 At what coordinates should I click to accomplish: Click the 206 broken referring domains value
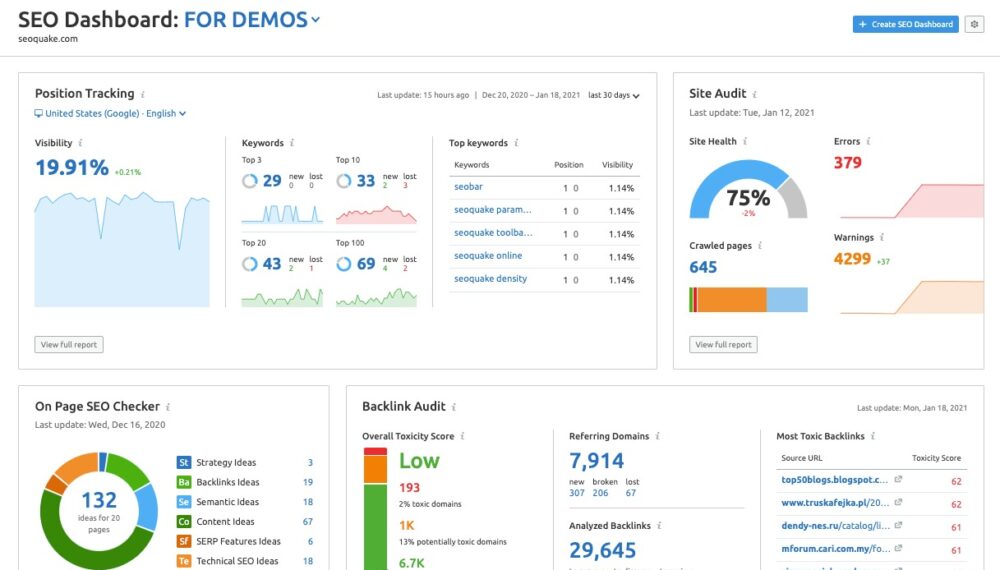pyautogui.click(x=600, y=493)
